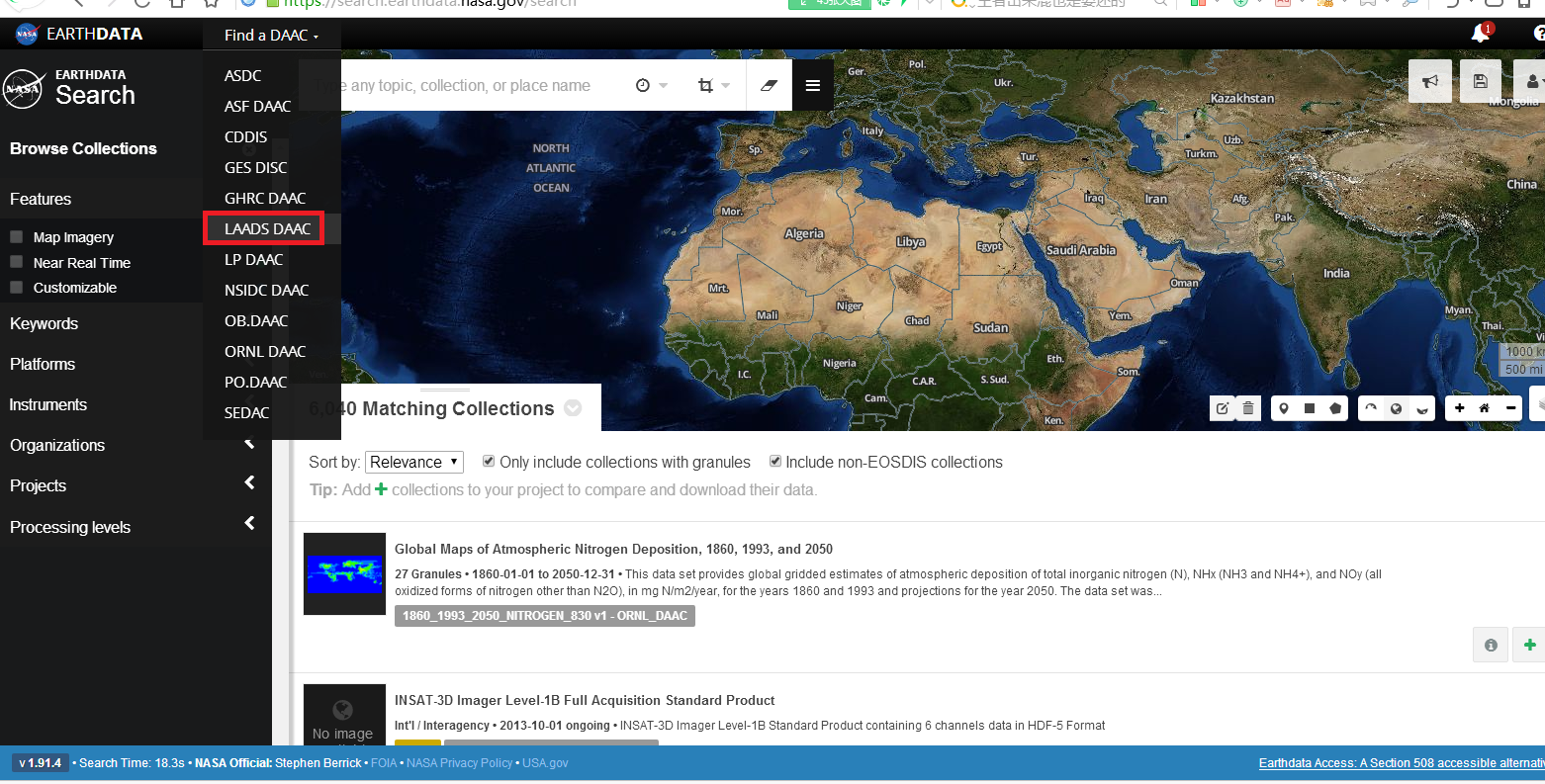Open the Find a DAAC dropdown
Viewport: 1545px width, 784px height.
point(272,35)
